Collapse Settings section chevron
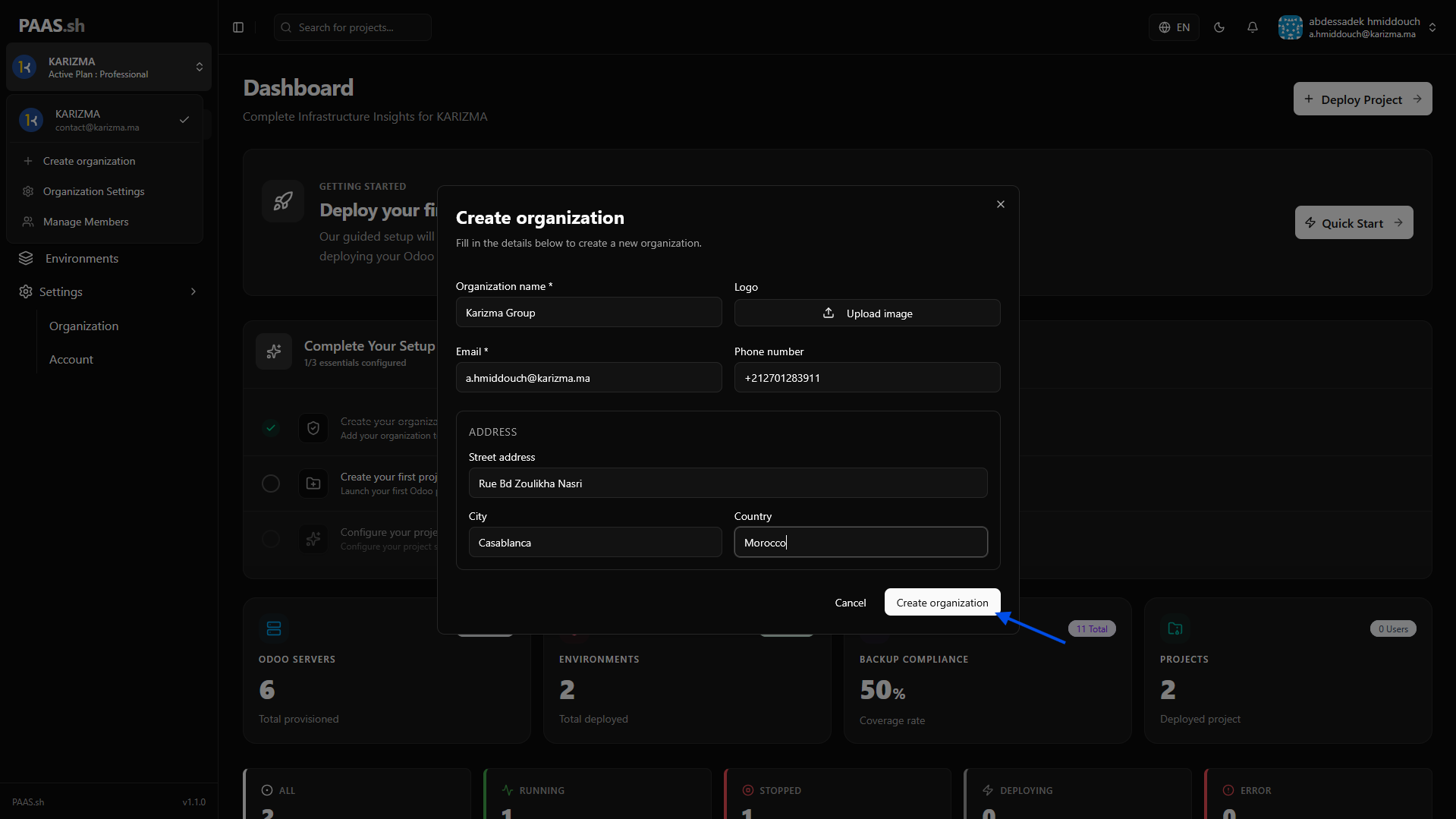Viewport: 1456px width, 819px height. point(193,291)
